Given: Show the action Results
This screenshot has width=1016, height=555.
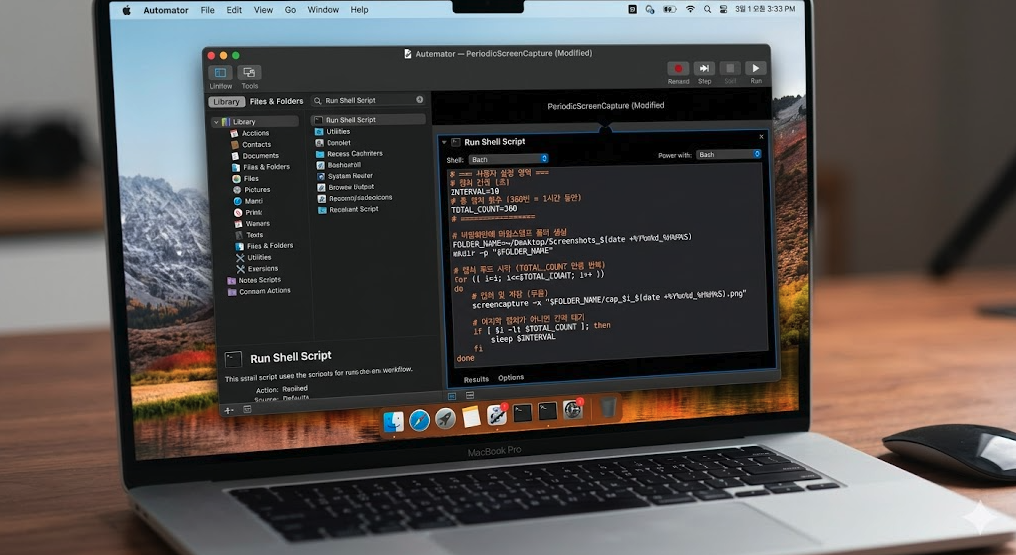Looking at the screenshot, I should click(476, 379).
